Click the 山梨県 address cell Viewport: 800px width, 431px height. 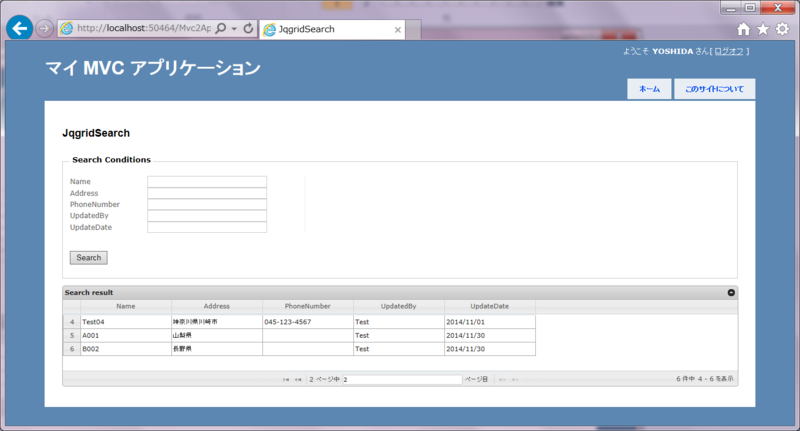point(216,335)
